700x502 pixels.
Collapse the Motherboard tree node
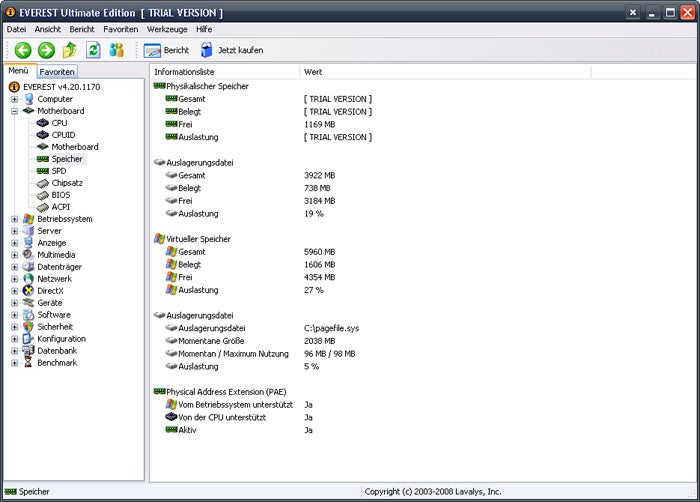(14, 111)
